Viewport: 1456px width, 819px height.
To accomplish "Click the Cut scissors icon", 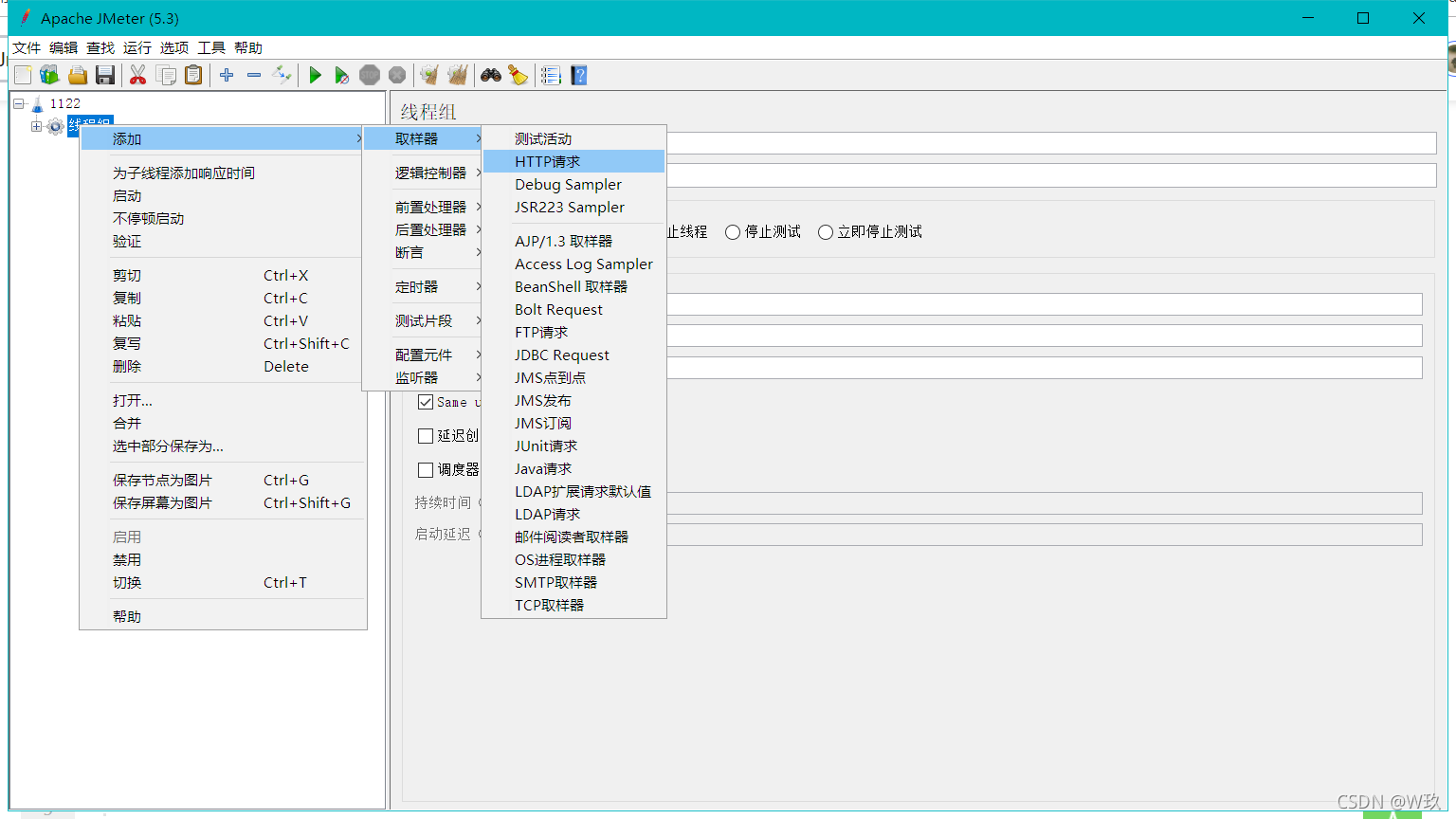I will coord(138,75).
